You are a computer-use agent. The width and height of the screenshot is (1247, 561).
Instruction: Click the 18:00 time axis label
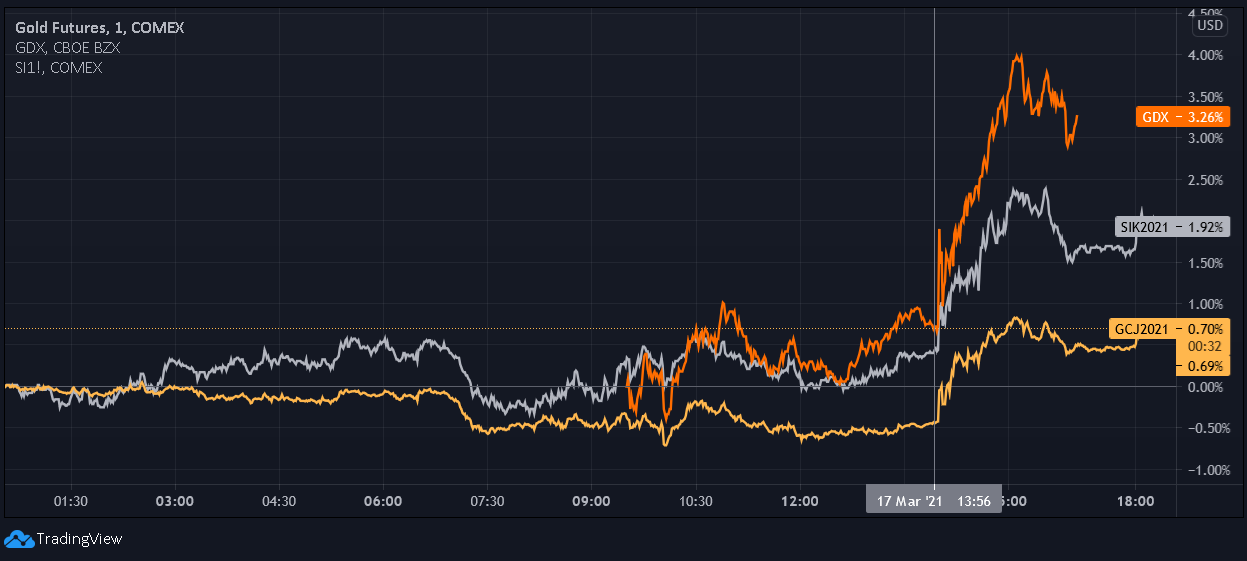[x=1137, y=500]
